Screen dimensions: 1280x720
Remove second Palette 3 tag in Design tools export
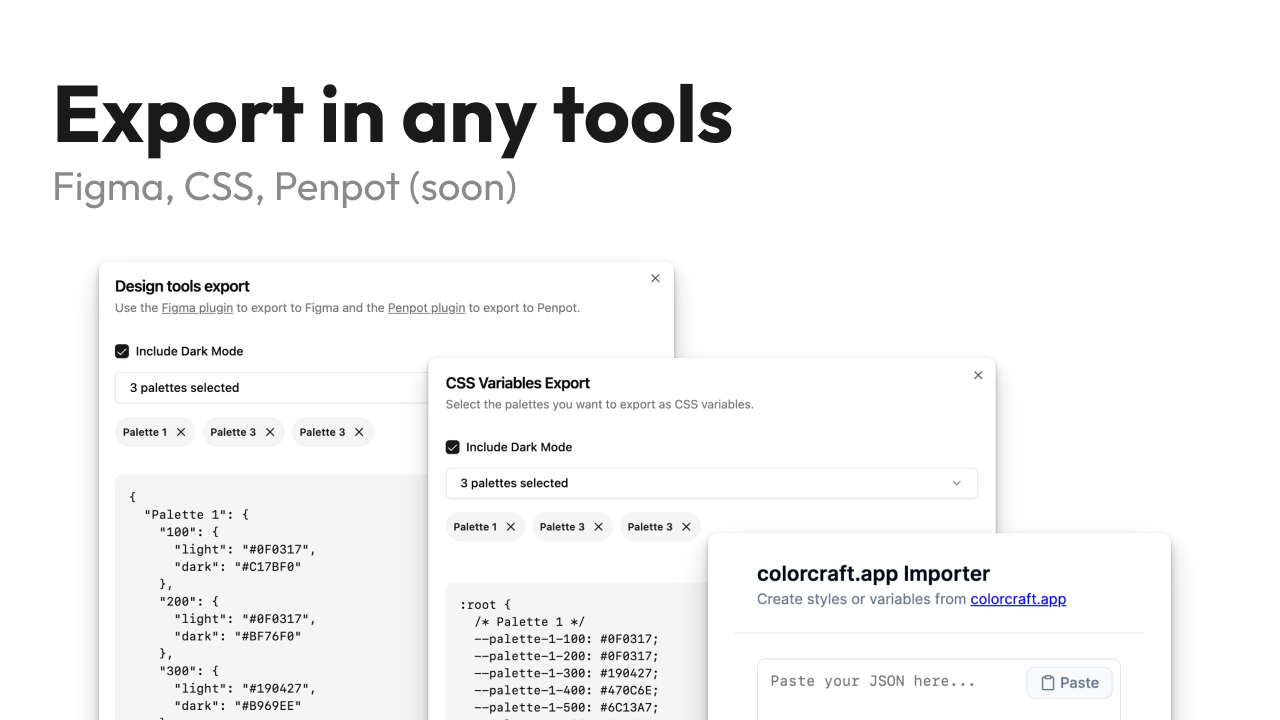pyautogui.click(x=359, y=432)
